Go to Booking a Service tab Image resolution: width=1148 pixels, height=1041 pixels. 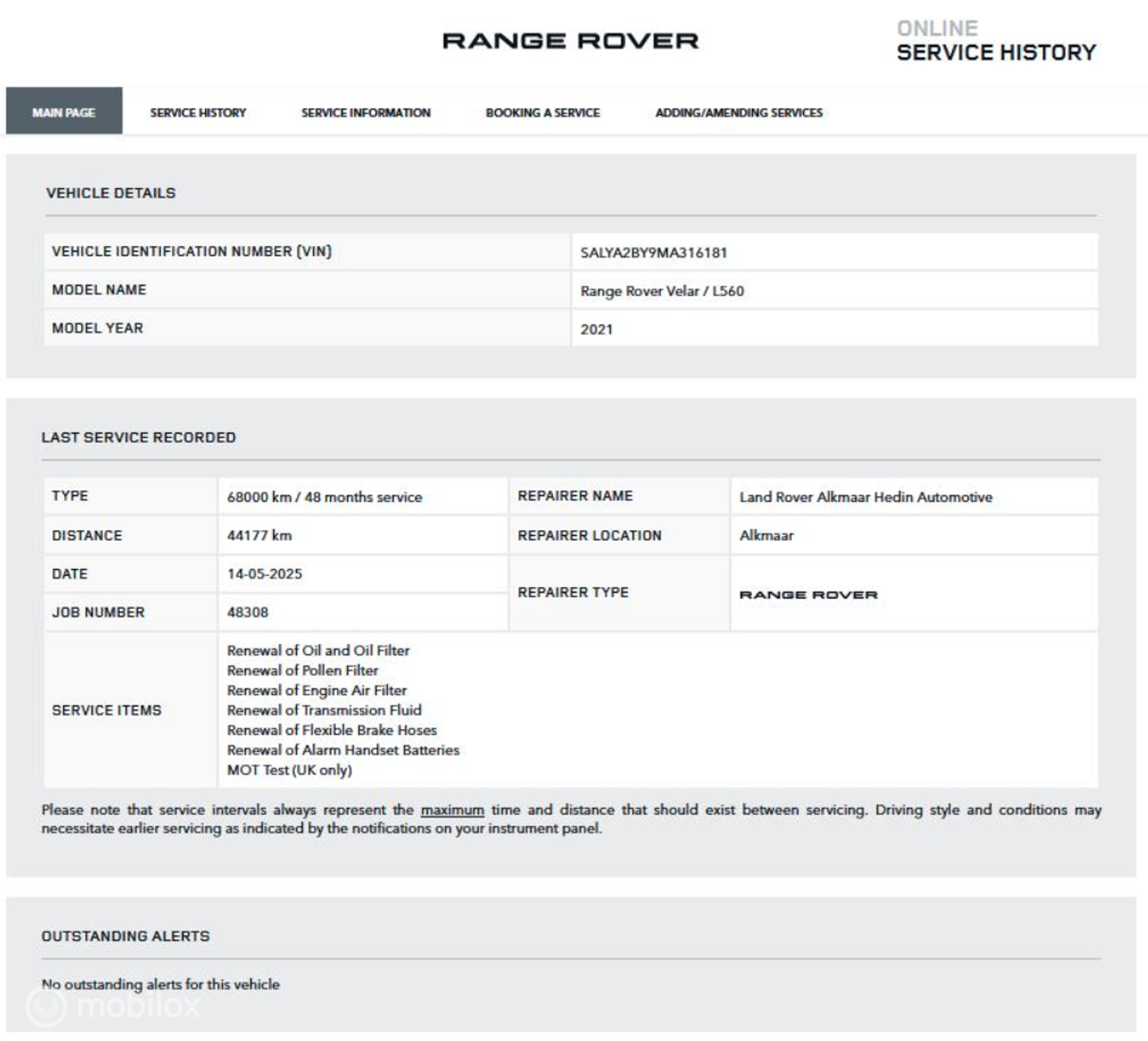(x=543, y=112)
